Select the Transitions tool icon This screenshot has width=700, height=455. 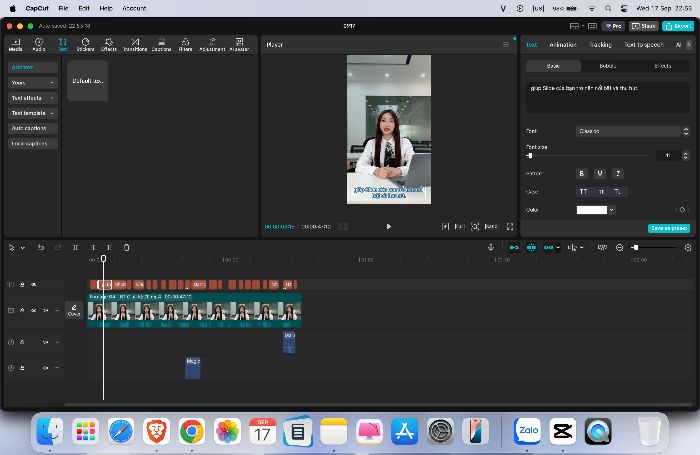(x=135, y=44)
